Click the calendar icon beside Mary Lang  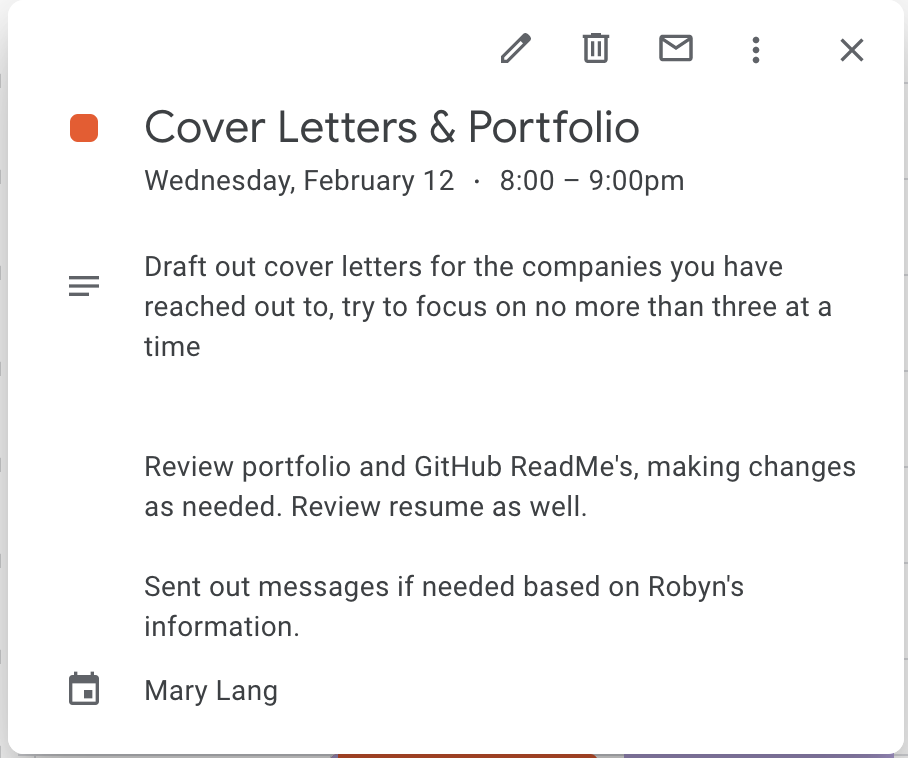[x=84, y=689]
